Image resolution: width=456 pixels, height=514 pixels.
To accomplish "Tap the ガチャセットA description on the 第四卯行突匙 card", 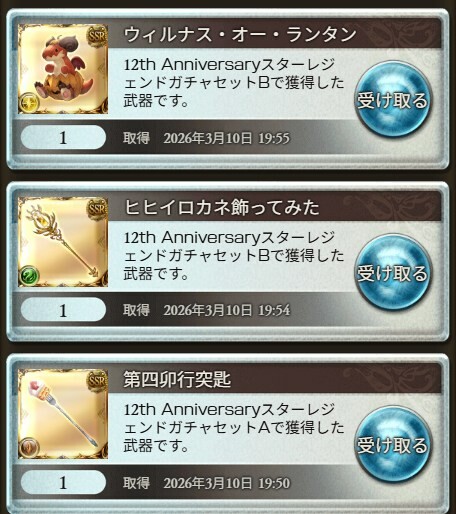I will point(234,428).
